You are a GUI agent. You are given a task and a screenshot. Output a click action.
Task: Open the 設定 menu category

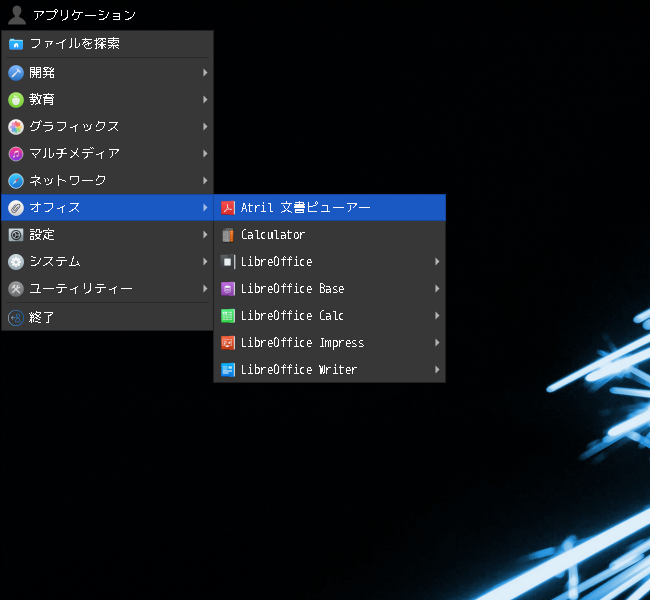(x=107, y=235)
